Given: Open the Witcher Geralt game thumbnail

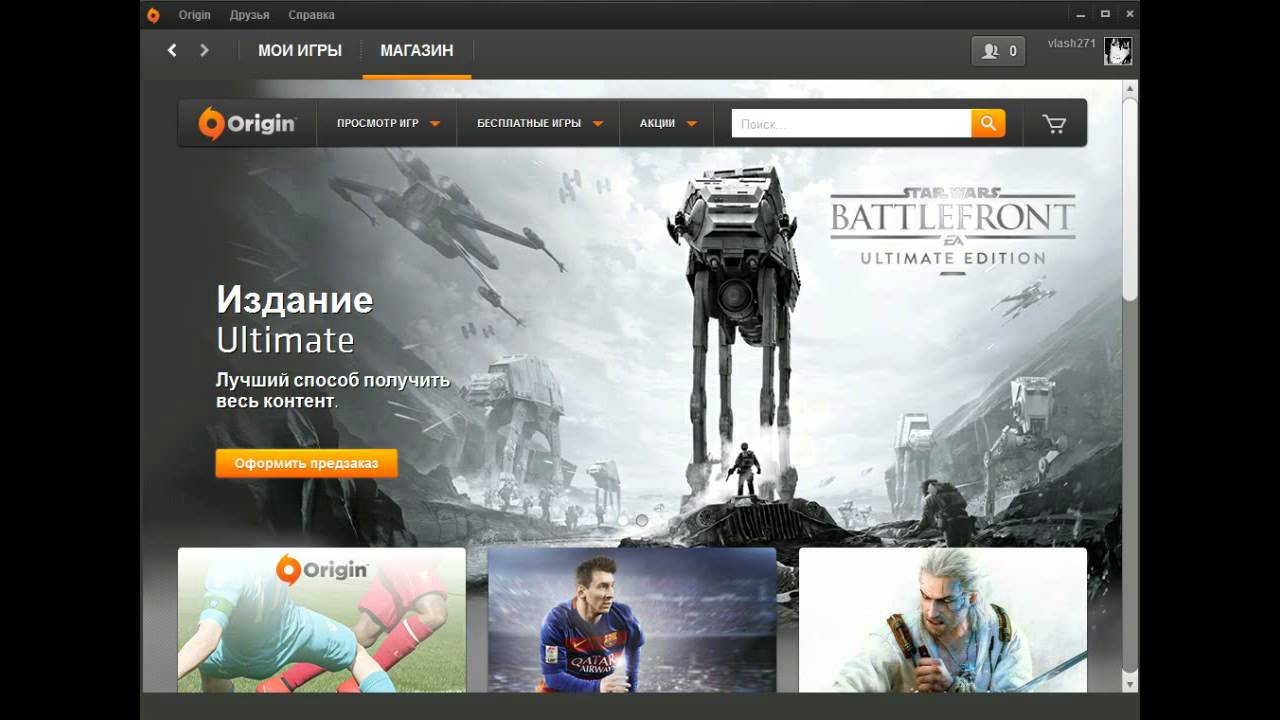Looking at the screenshot, I should tap(943, 620).
